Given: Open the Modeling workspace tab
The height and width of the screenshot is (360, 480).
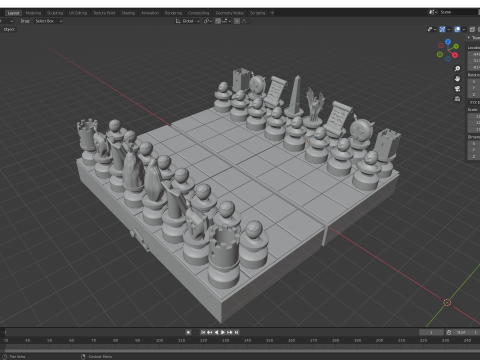Looking at the screenshot, I should [33, 13].
